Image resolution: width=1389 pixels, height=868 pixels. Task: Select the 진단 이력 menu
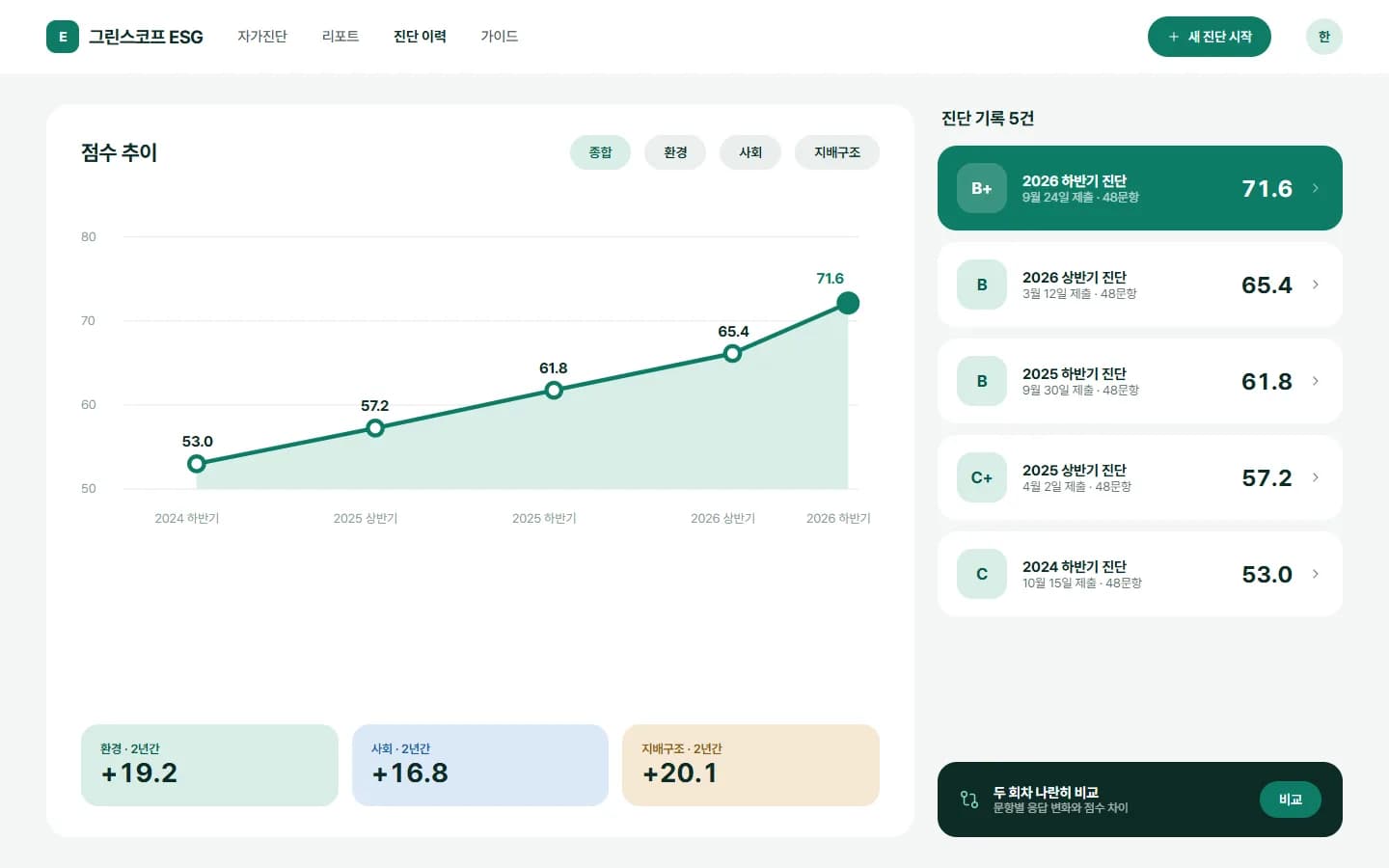pyautogui.click(x=420, y=37)
